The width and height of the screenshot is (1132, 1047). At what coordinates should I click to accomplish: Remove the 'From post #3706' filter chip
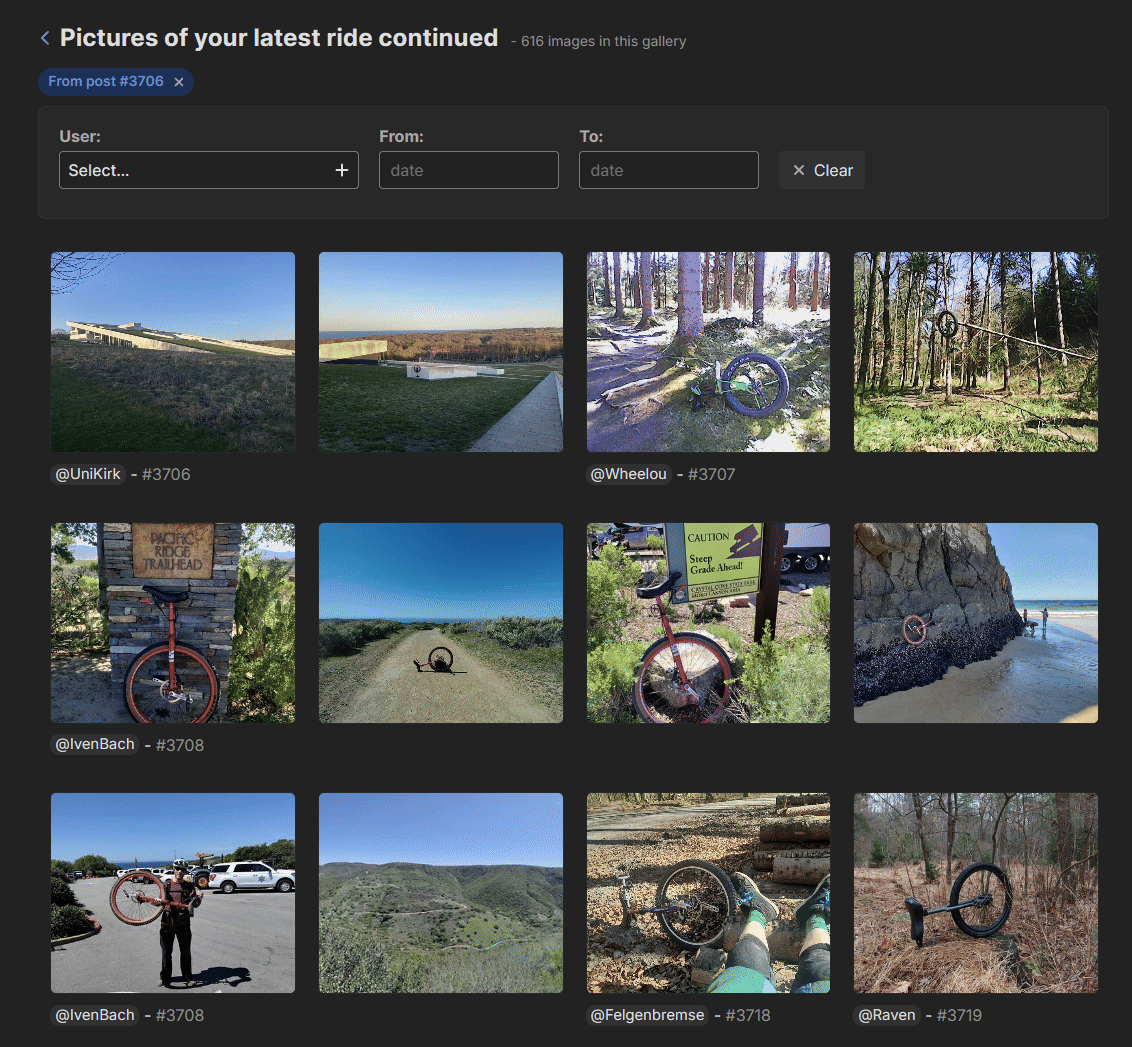point(179,82)
